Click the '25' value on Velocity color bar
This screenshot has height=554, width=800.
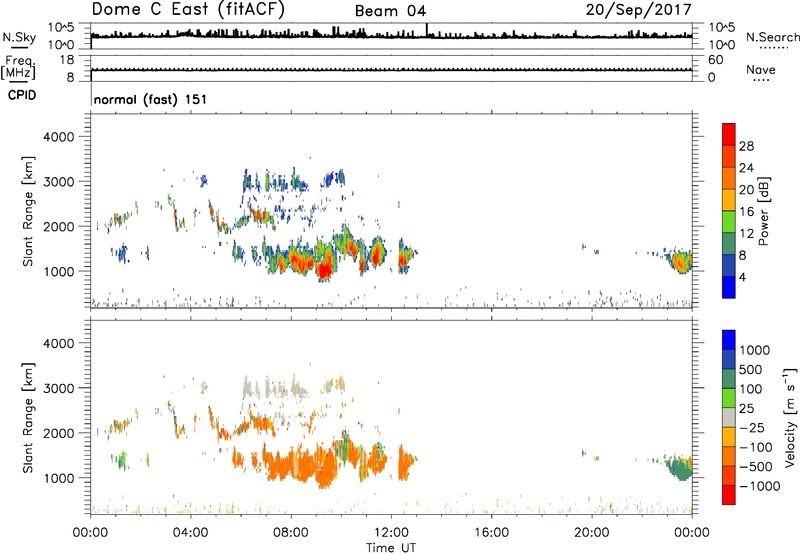point(747,409)
